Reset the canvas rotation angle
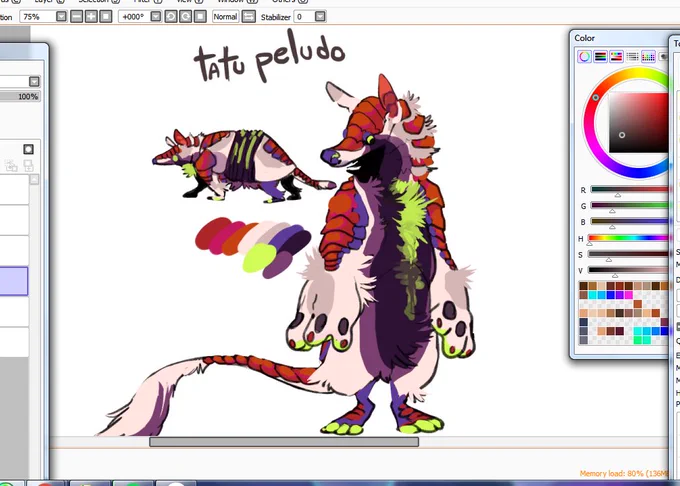This screenshot has width=680, height=486. pyautogui.click(x=200, y=17)
